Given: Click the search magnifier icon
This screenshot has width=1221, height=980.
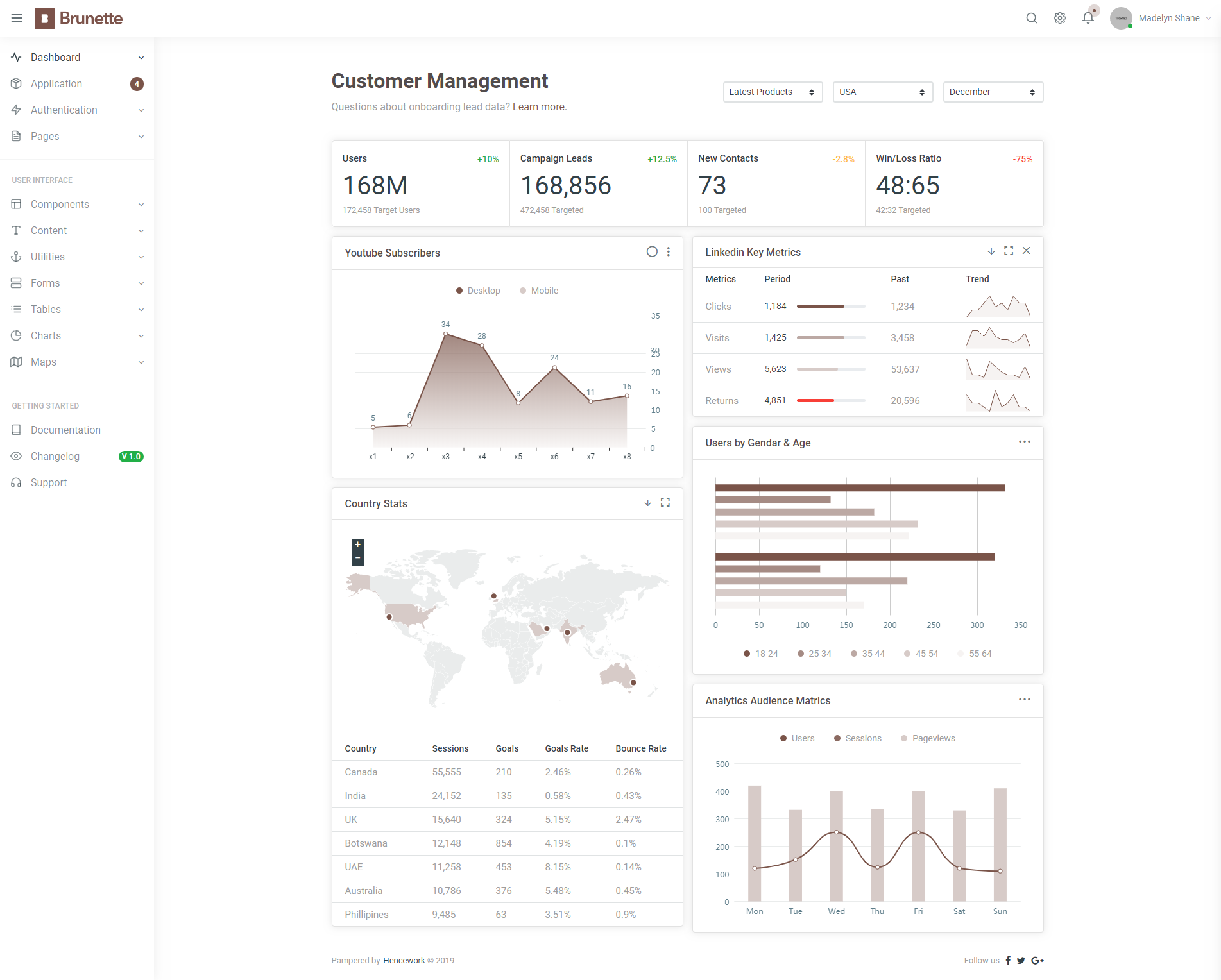Looking at the screenshot, I should pos(1032,18).
